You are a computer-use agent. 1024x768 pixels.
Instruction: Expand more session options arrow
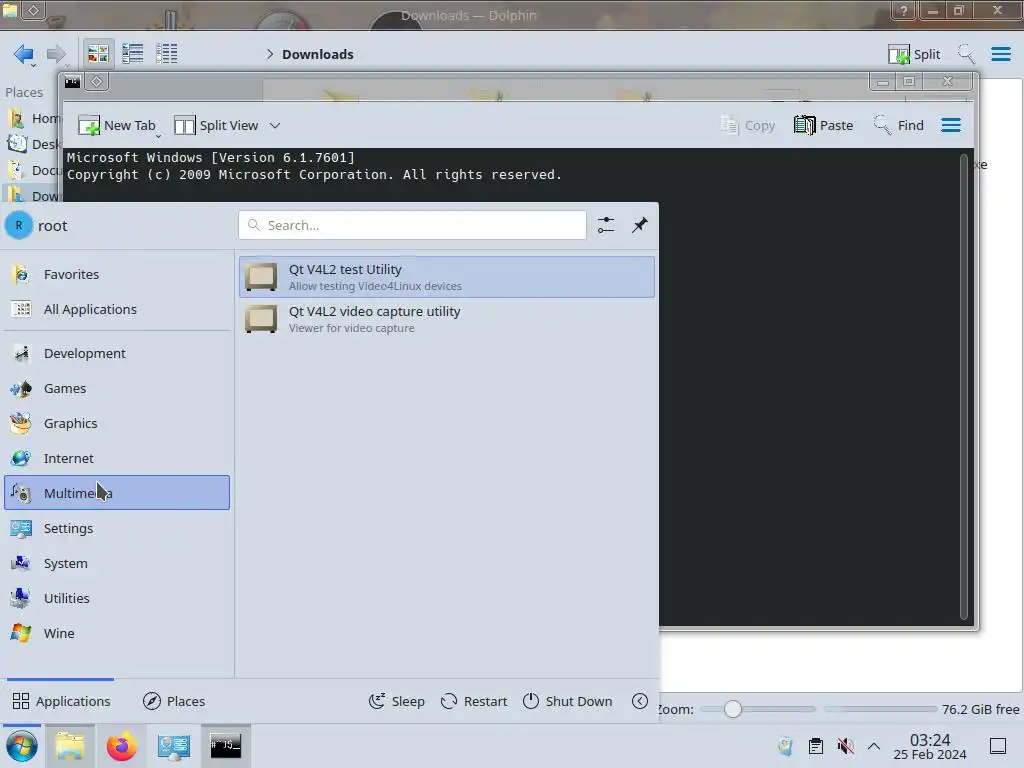point(640,701)
